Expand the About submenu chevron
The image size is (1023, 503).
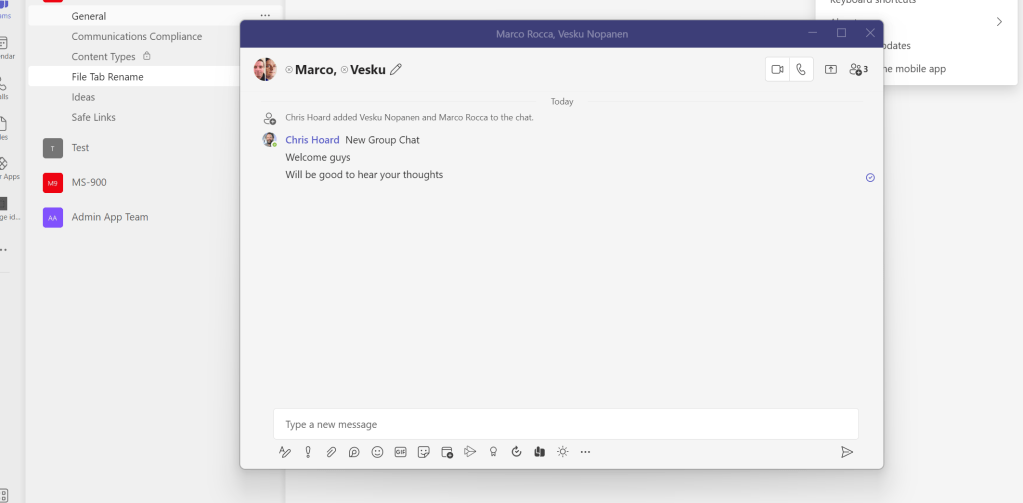pos(999,22)
